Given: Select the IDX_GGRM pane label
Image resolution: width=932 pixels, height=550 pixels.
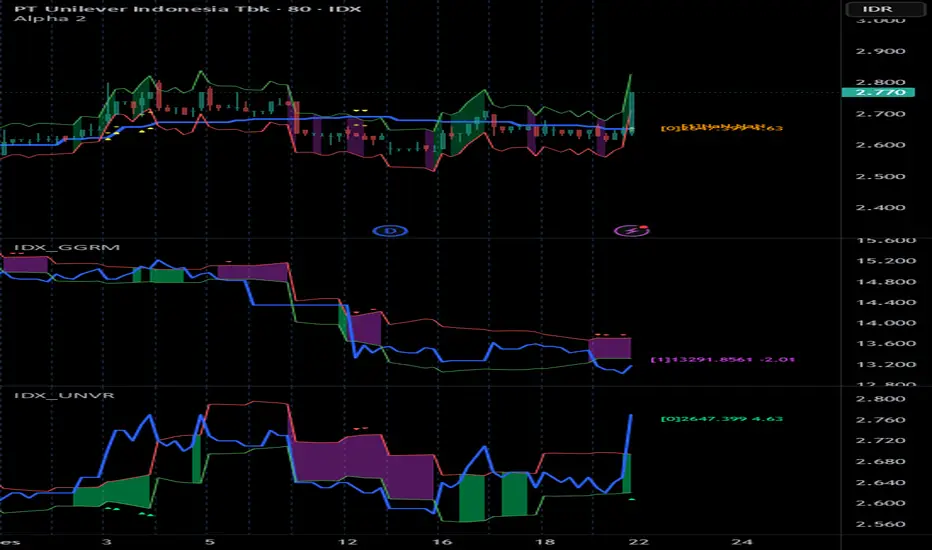Looking at the screenshot, I should click(67, 247).
